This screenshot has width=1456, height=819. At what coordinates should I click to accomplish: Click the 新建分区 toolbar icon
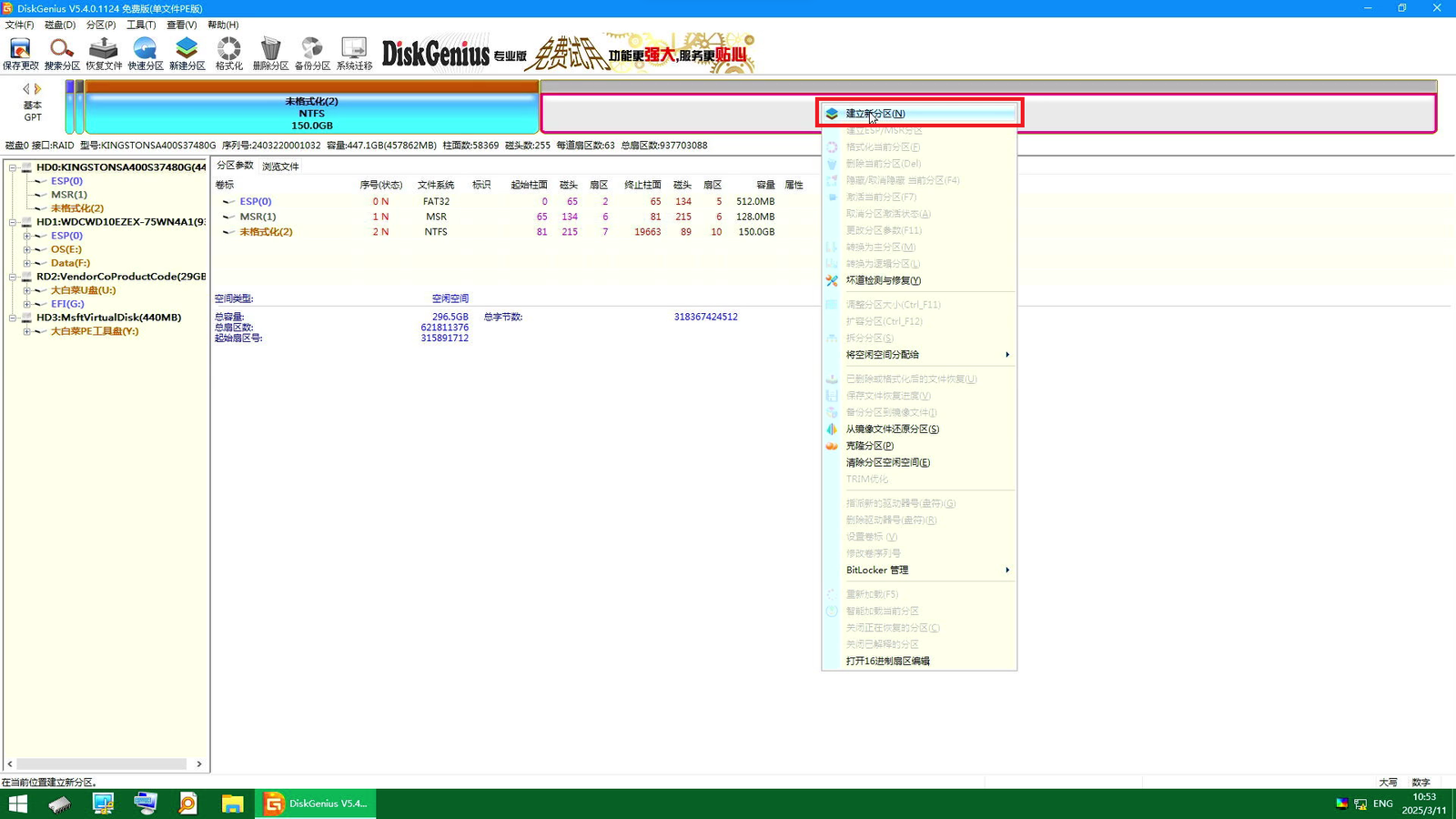(187, 54)
